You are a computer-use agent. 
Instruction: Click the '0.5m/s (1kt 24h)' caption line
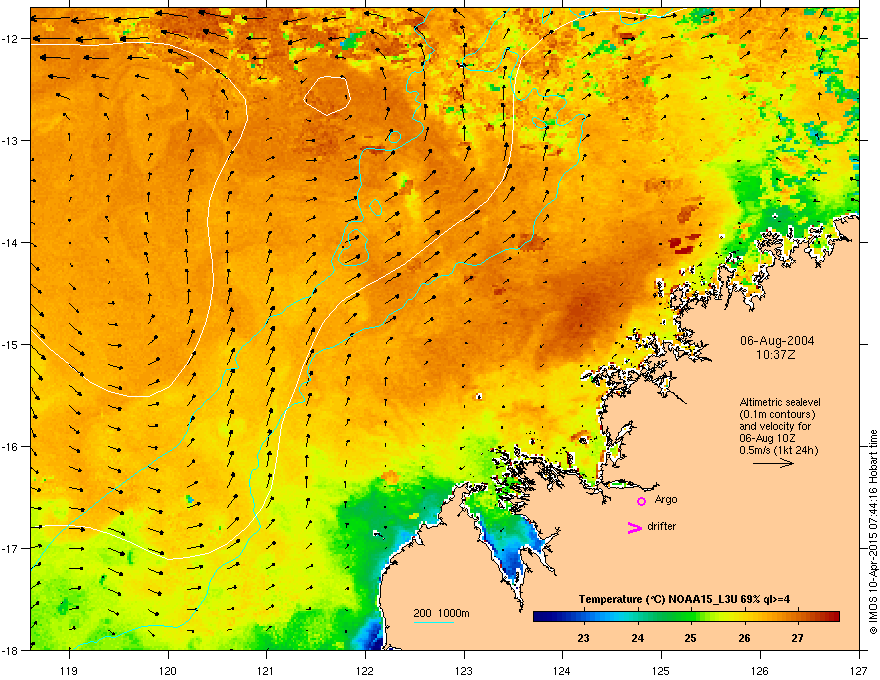(779, 450)
